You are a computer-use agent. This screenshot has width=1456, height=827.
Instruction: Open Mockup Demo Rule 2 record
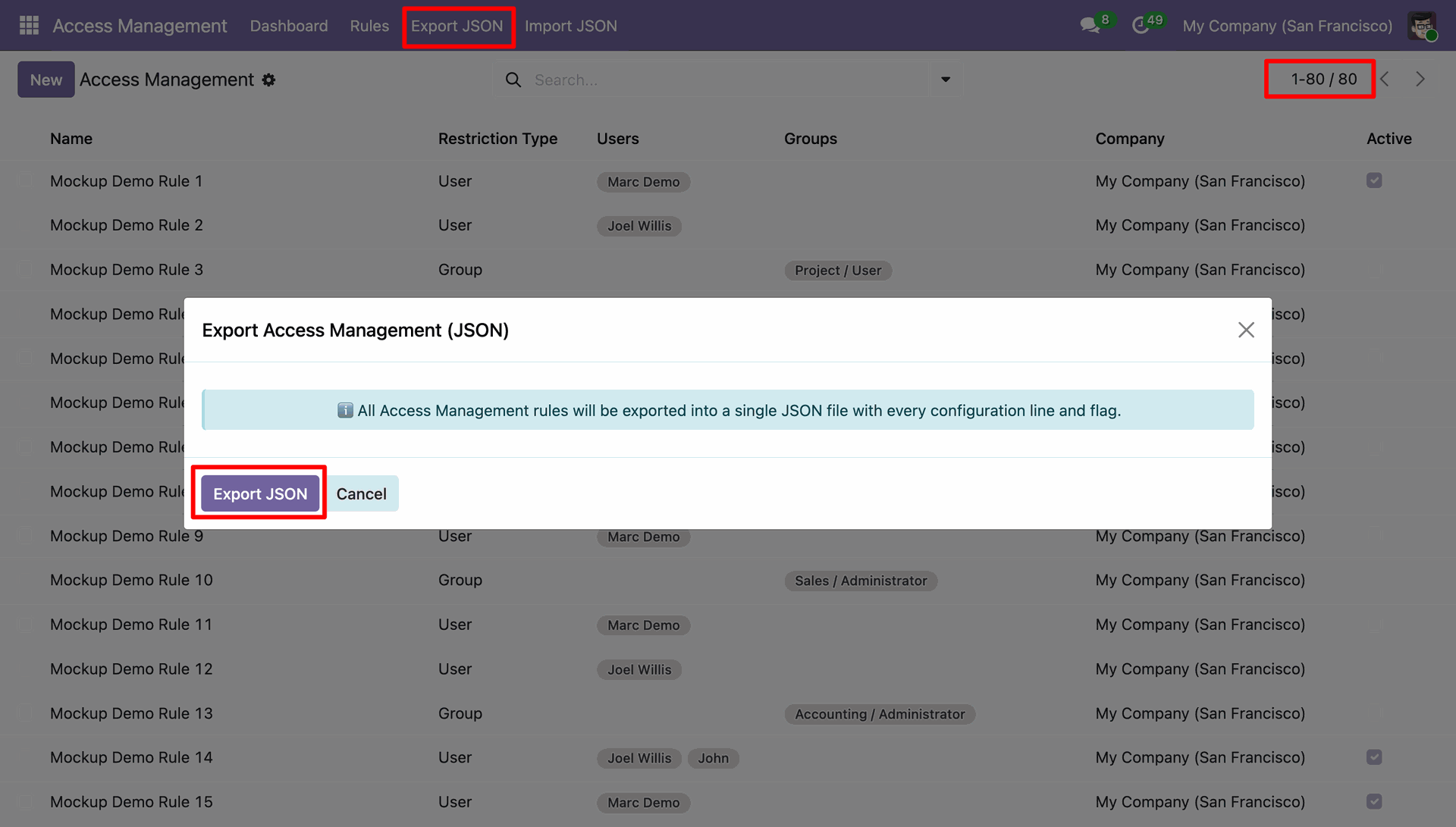(126, 225)
